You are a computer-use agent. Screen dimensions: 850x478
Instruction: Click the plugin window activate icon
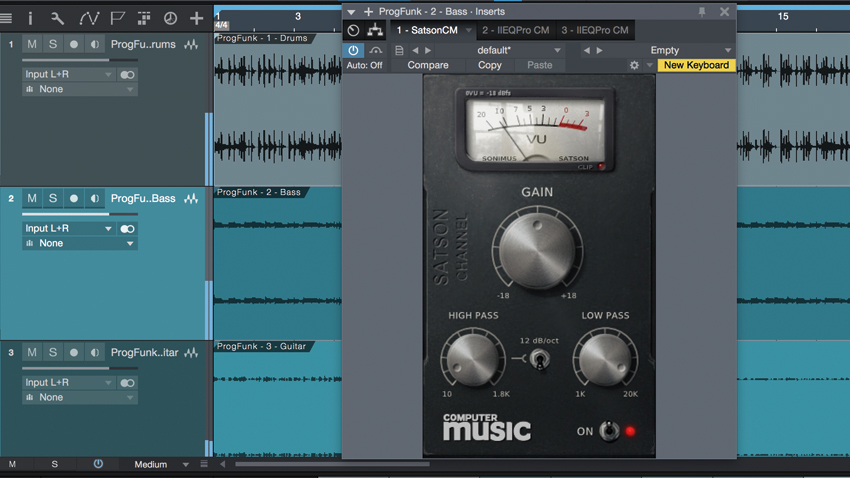(x=353, y=30)
